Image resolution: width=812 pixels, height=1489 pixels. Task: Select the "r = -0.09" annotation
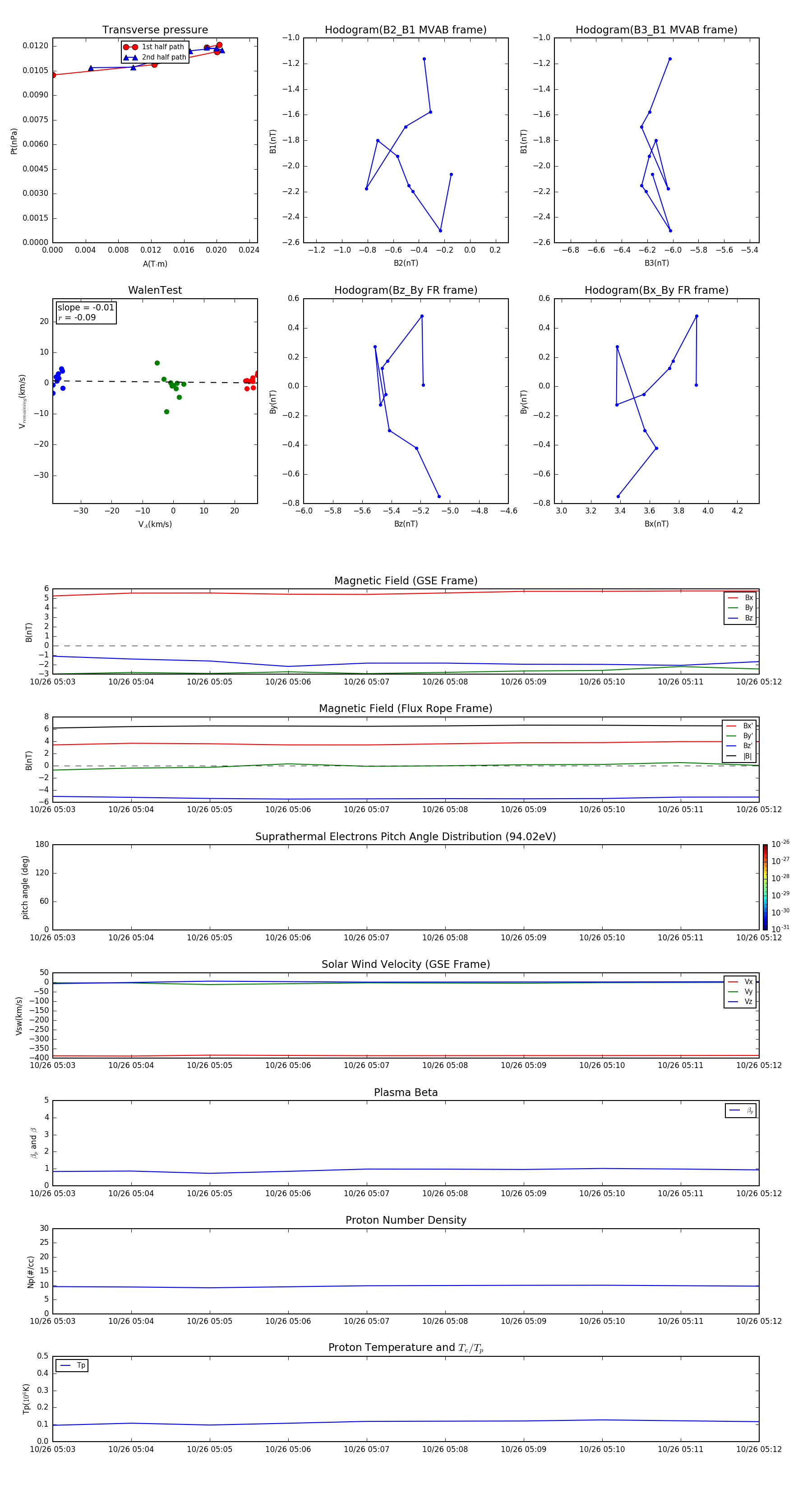point(77,317)
